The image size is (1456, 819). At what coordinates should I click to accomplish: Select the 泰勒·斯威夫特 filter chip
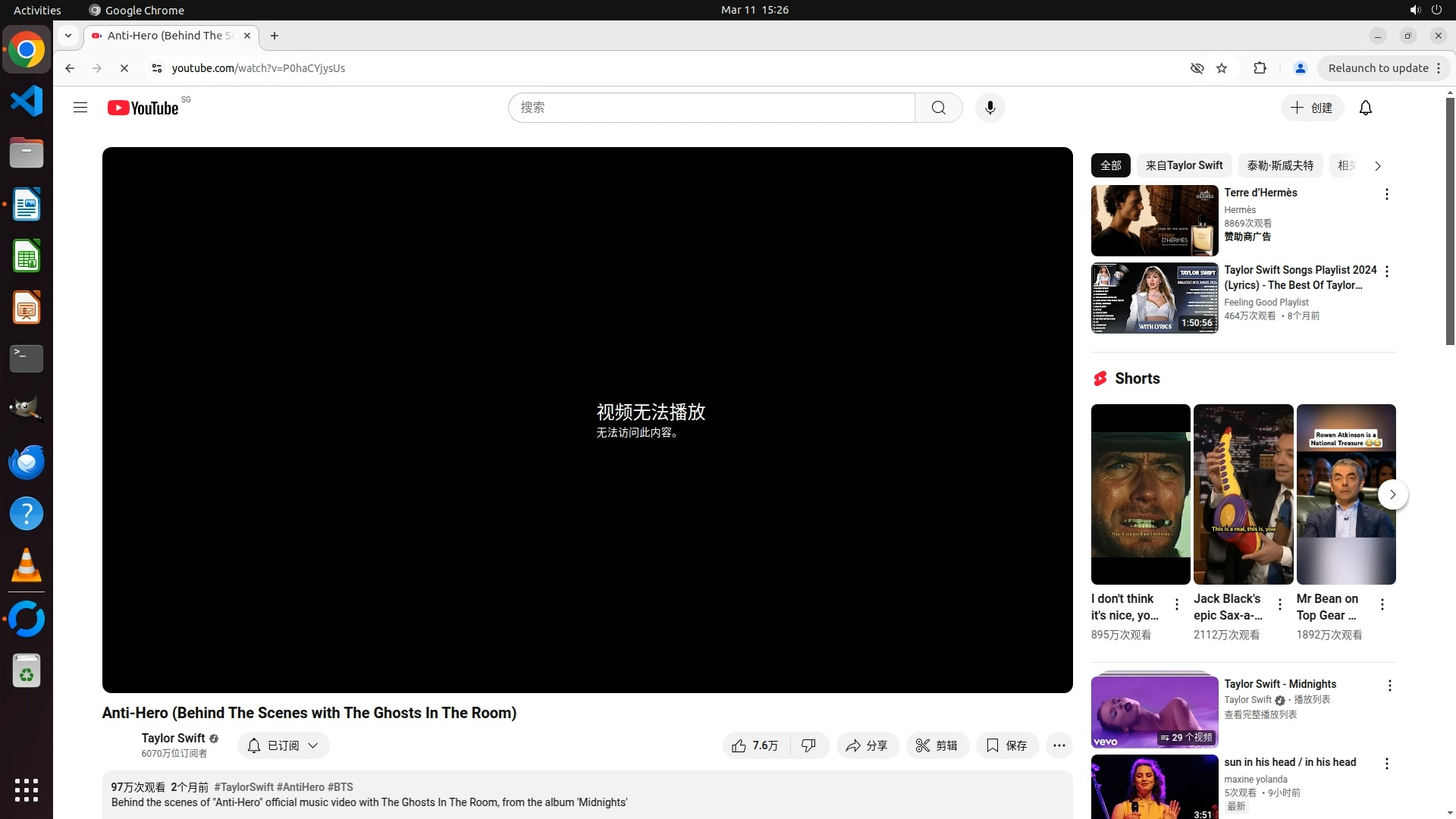[1279, 165]
